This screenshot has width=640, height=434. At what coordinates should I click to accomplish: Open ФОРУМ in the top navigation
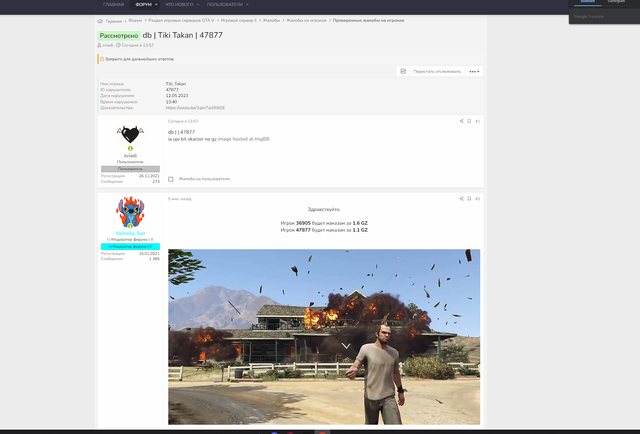tap(143, 5)
